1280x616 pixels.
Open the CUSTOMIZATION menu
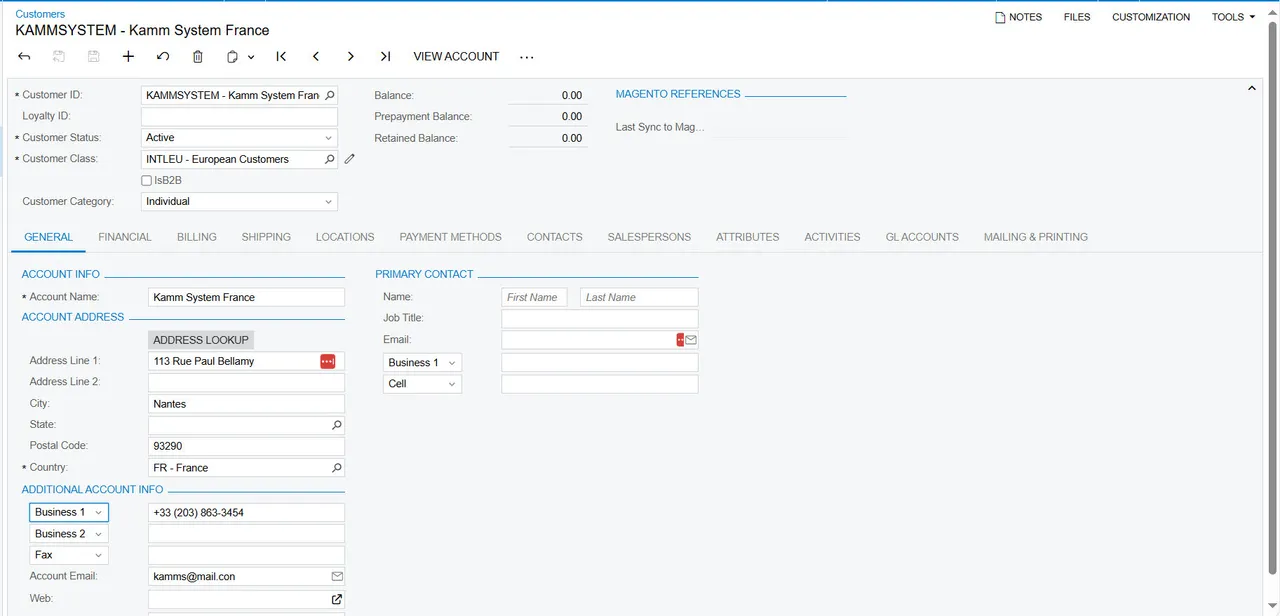coord(1151,17)
